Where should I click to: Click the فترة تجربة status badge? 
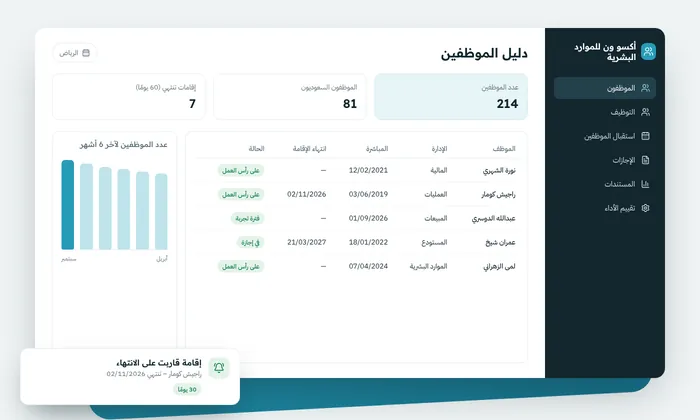click(x=247, y=218)
